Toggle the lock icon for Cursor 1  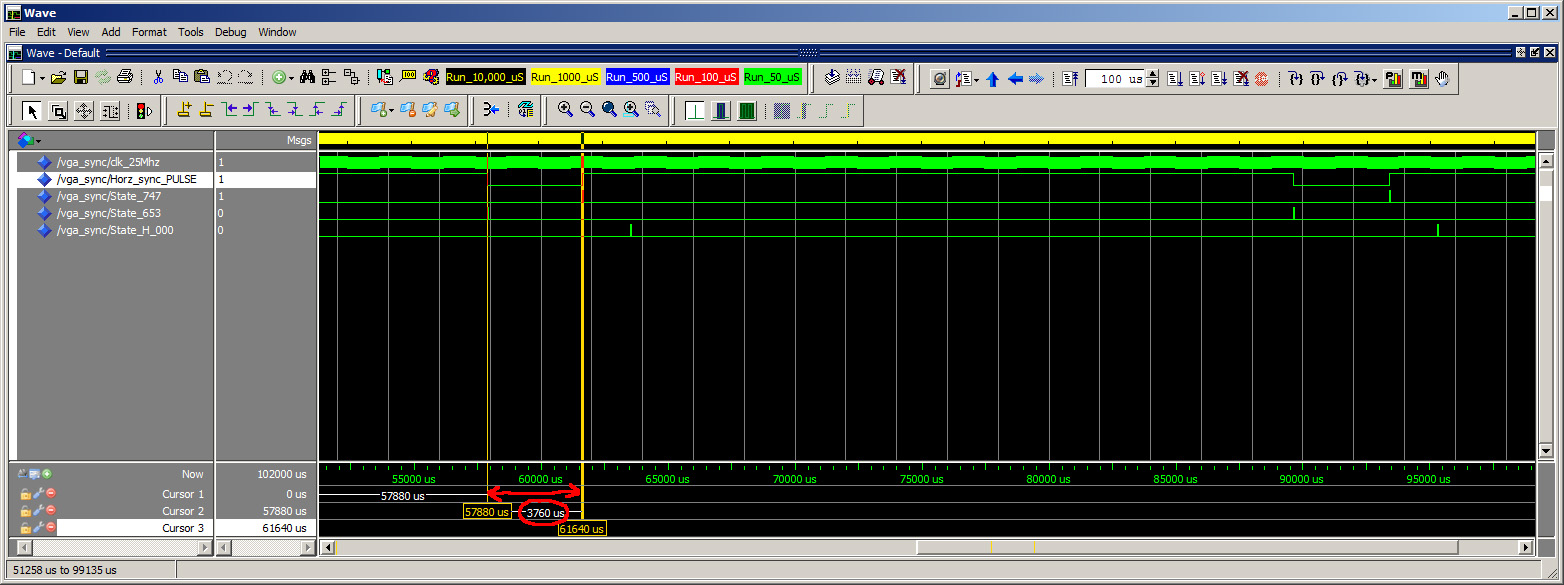25,494
